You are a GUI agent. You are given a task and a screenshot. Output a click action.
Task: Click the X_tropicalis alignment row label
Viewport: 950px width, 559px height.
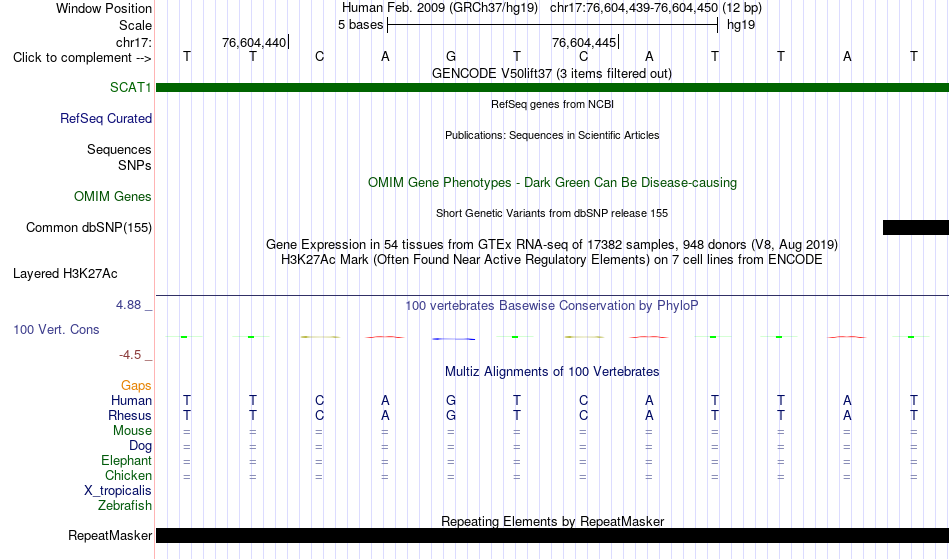pos(118,491)
